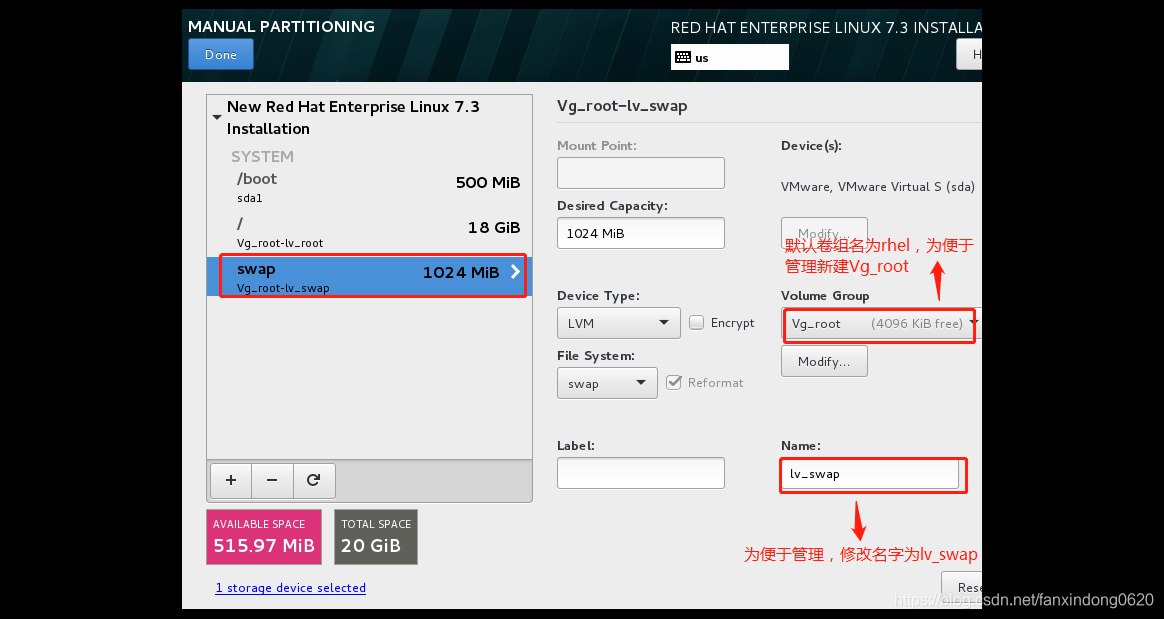Click the chevron on the swap row
Image resolution: width=1164 pixels, height=619 pixels.
point(515,272)
